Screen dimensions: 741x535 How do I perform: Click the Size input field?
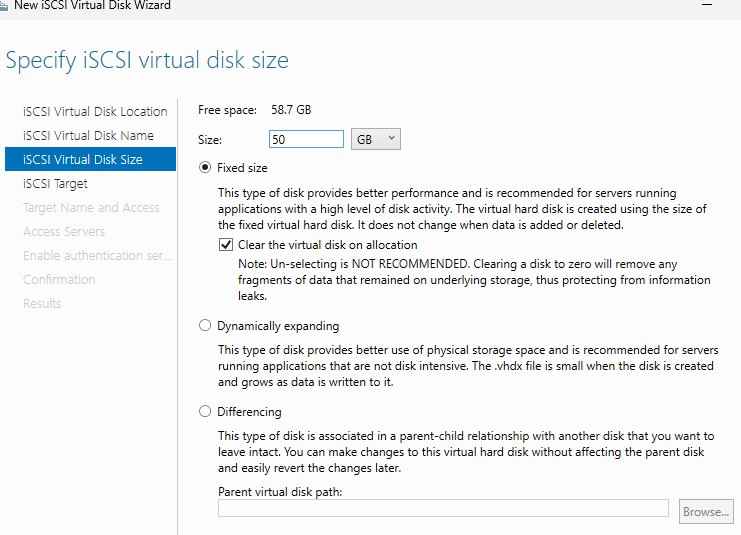click(x=306, y=140)
